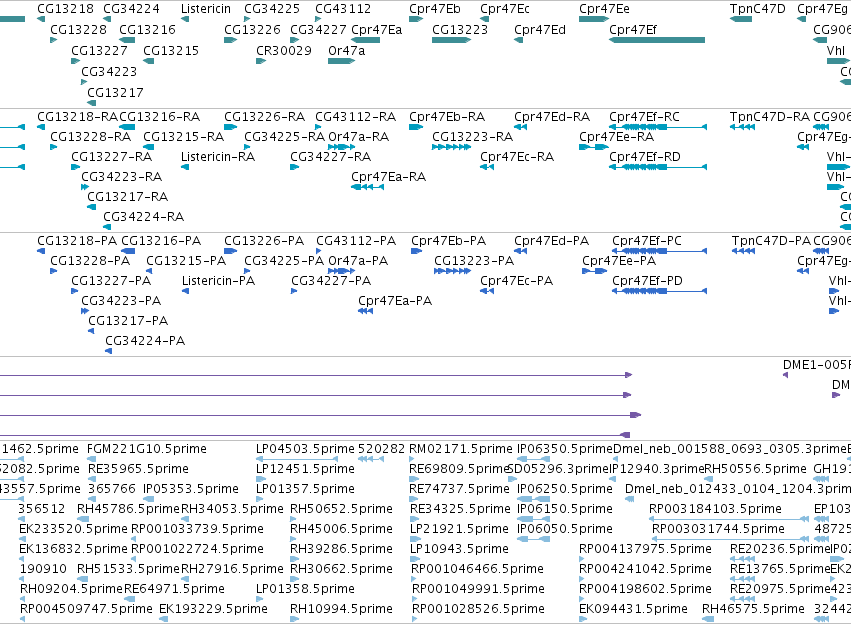Select the LP10943.5prime EST label
851x624 pixels.
coord(459,549)
